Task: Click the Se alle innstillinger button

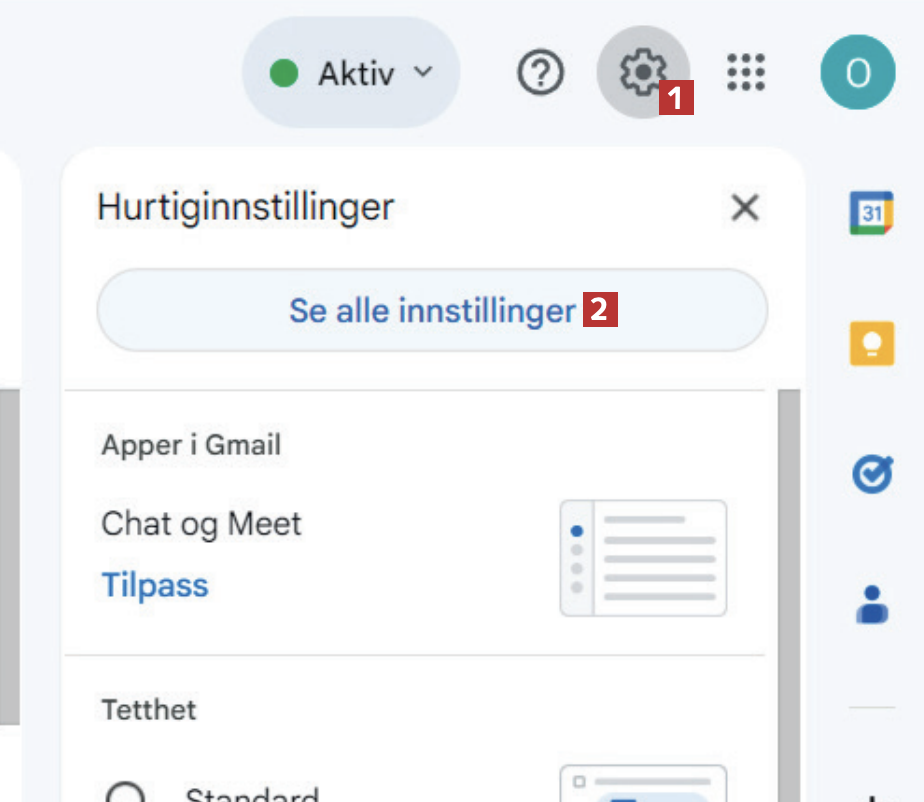Action: (x=432, y=311)
